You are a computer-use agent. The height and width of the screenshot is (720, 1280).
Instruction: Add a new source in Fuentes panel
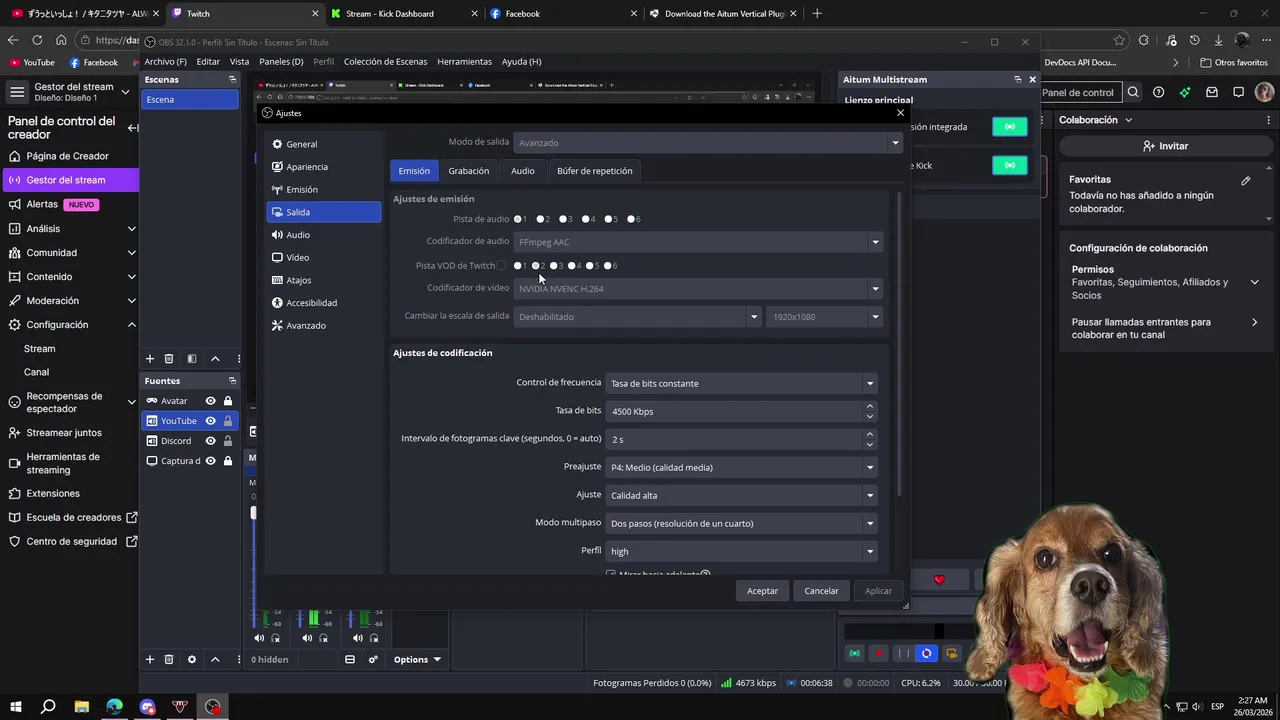click(x=150, y=659)
